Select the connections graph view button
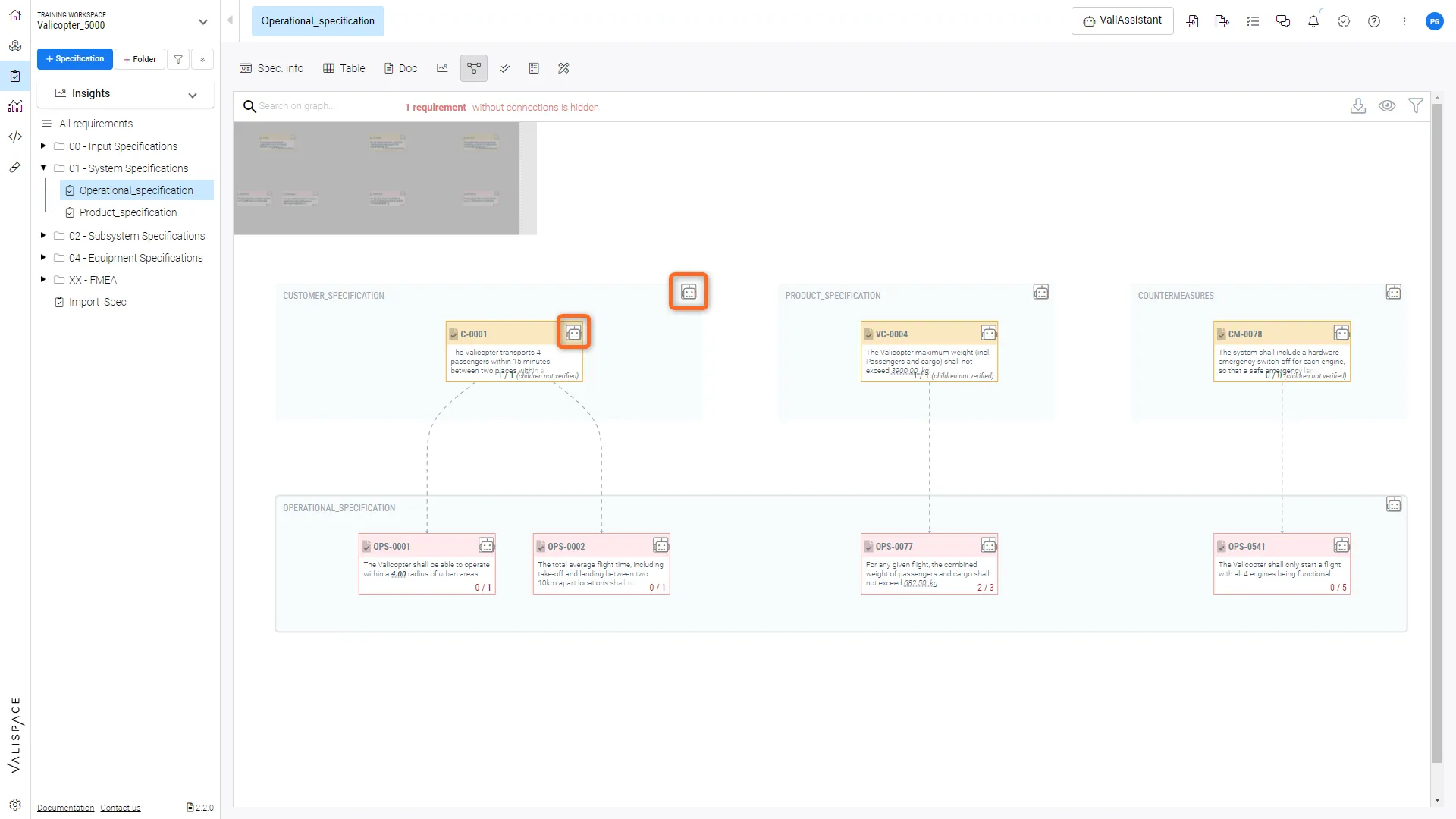 [x=474, y=68]
